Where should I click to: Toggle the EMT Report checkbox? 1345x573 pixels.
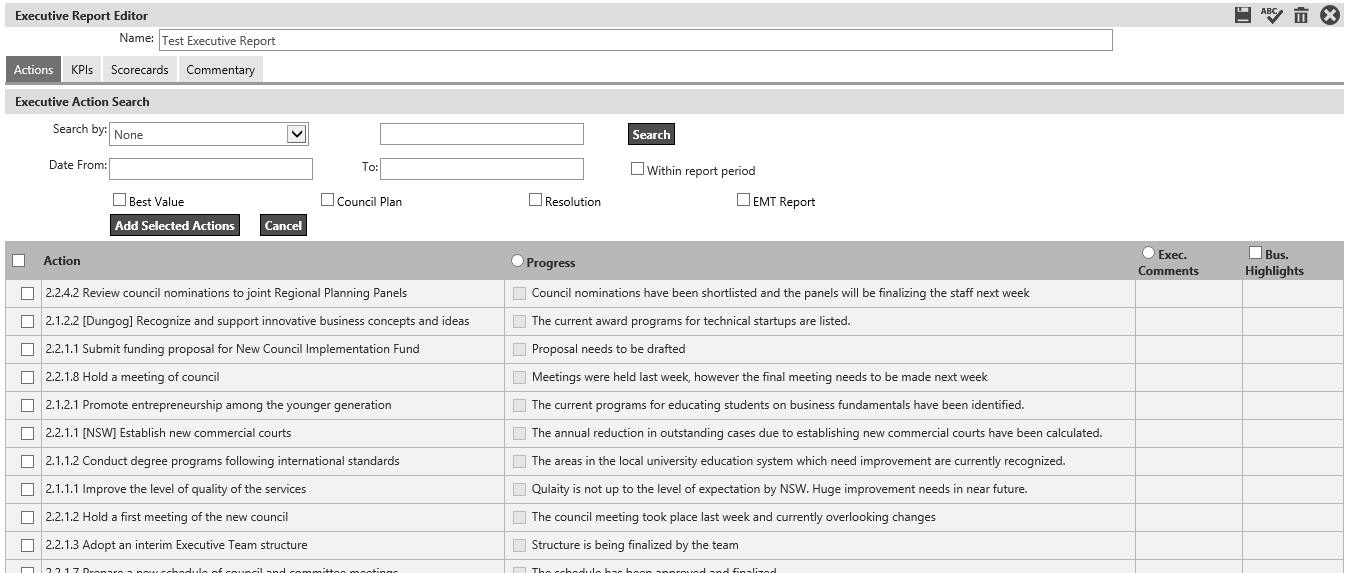click(743, 200)
